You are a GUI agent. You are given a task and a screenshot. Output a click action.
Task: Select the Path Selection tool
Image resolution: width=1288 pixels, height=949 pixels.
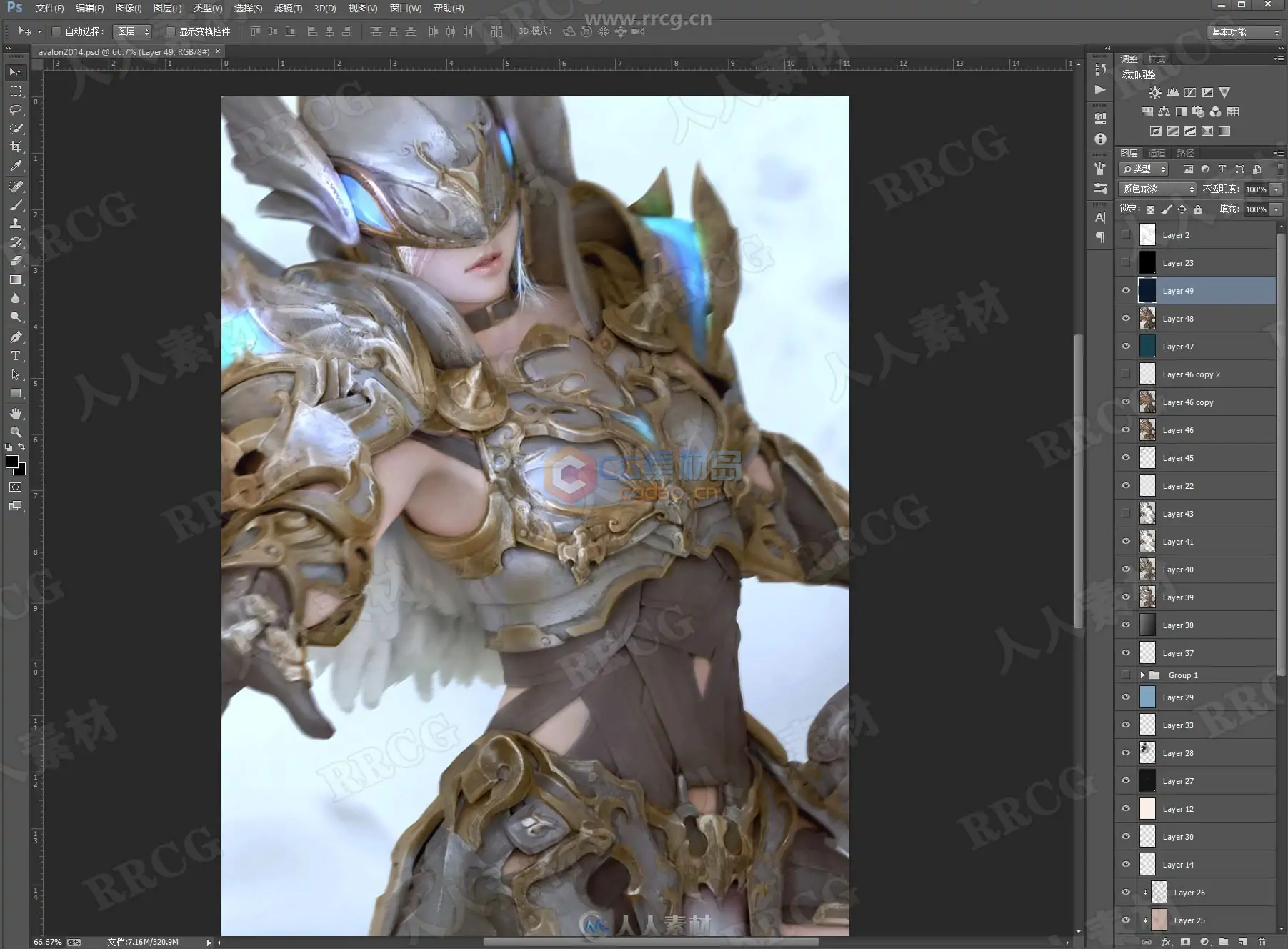16,374
